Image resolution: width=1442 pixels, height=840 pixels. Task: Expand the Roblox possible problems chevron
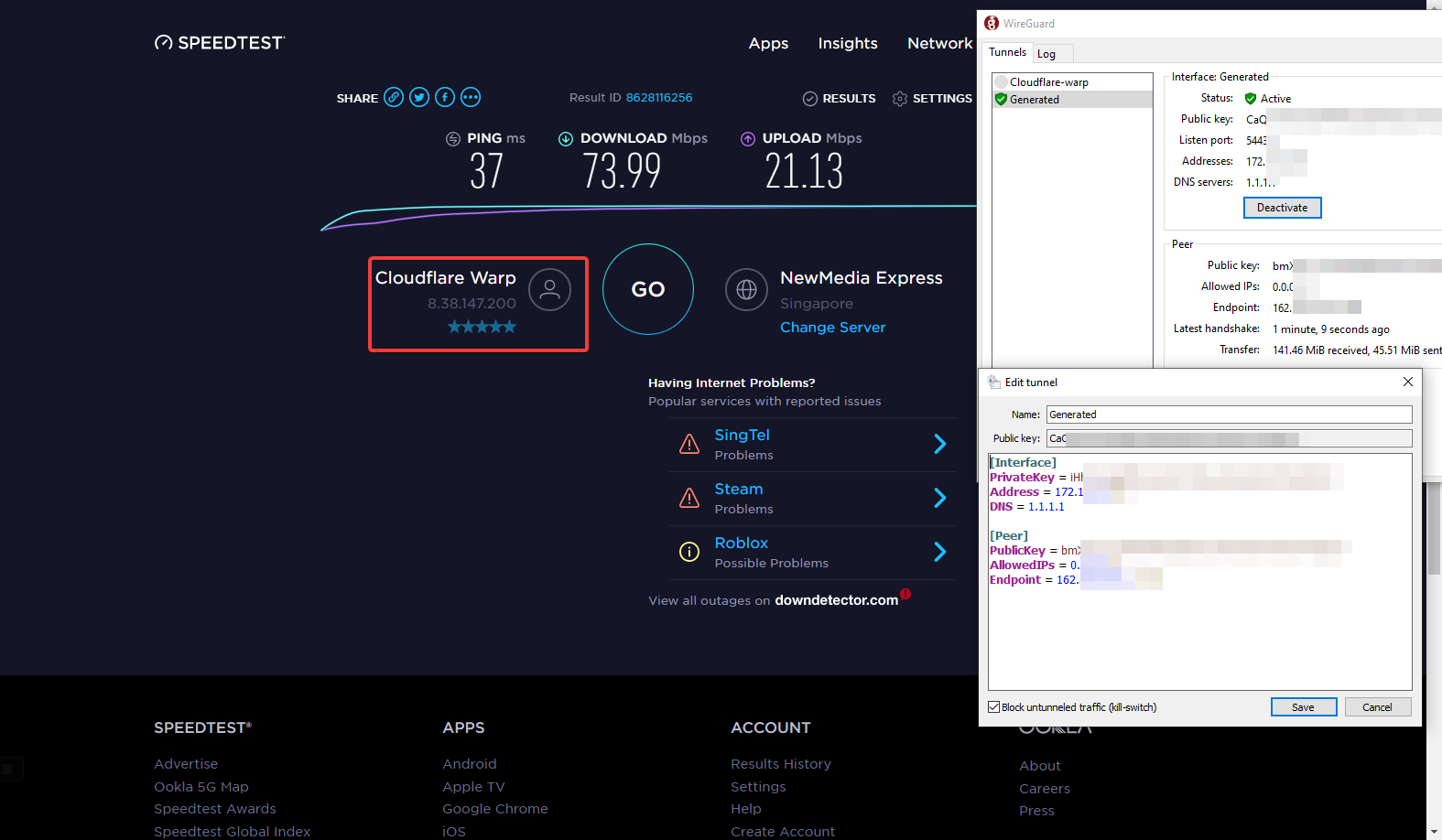(940, 552)
